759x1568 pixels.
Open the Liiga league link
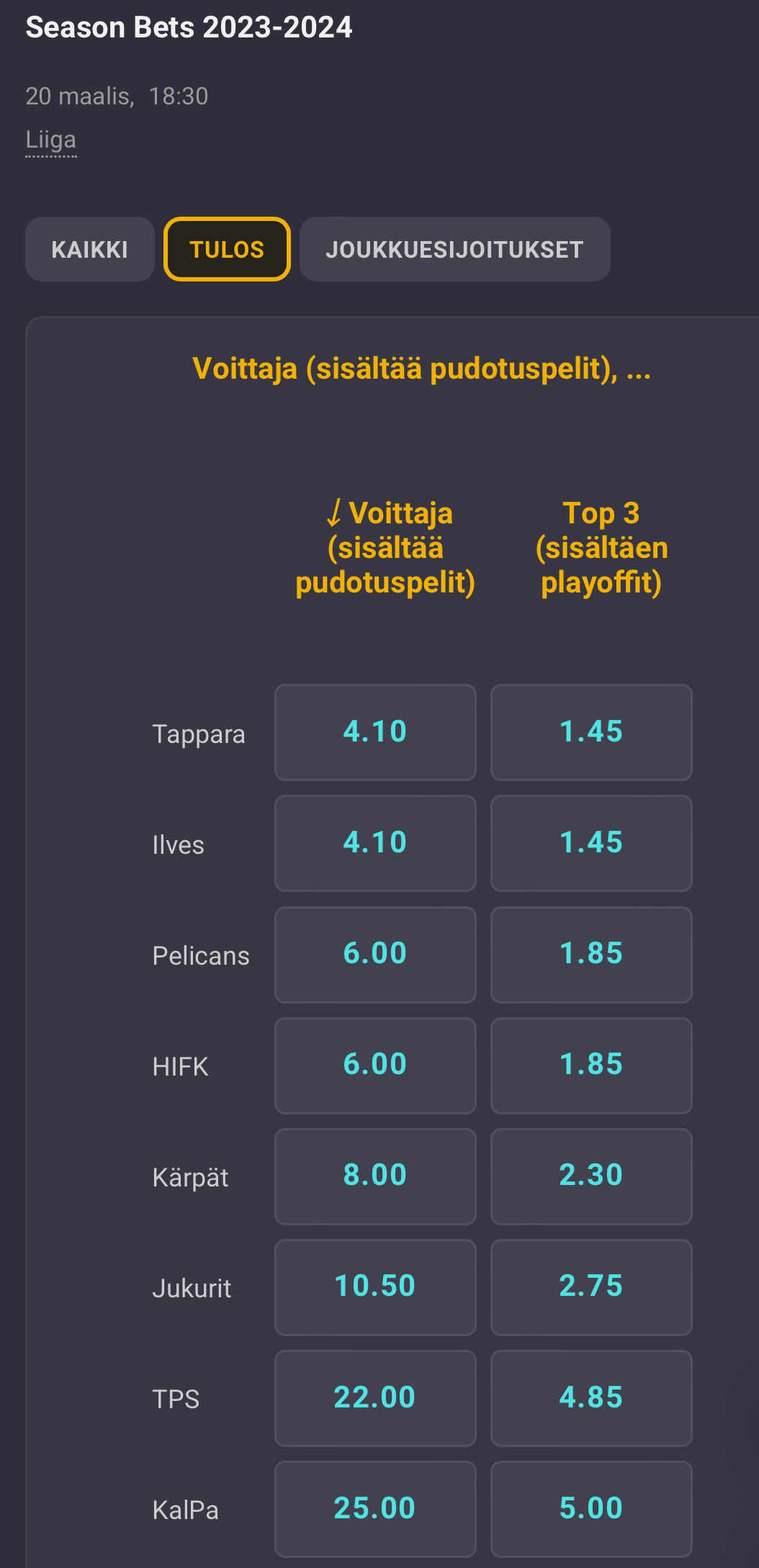(50, 140)
